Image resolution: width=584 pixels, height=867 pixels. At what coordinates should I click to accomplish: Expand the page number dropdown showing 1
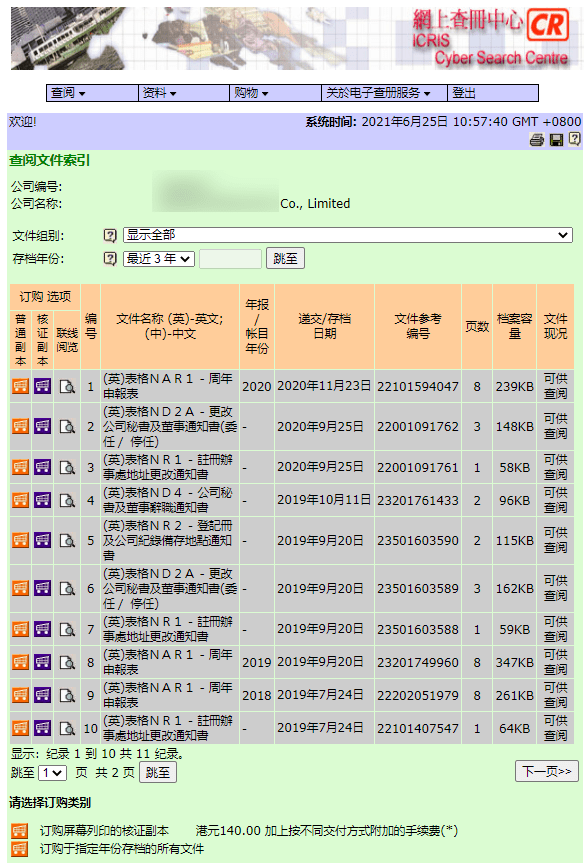coord(53,772)
